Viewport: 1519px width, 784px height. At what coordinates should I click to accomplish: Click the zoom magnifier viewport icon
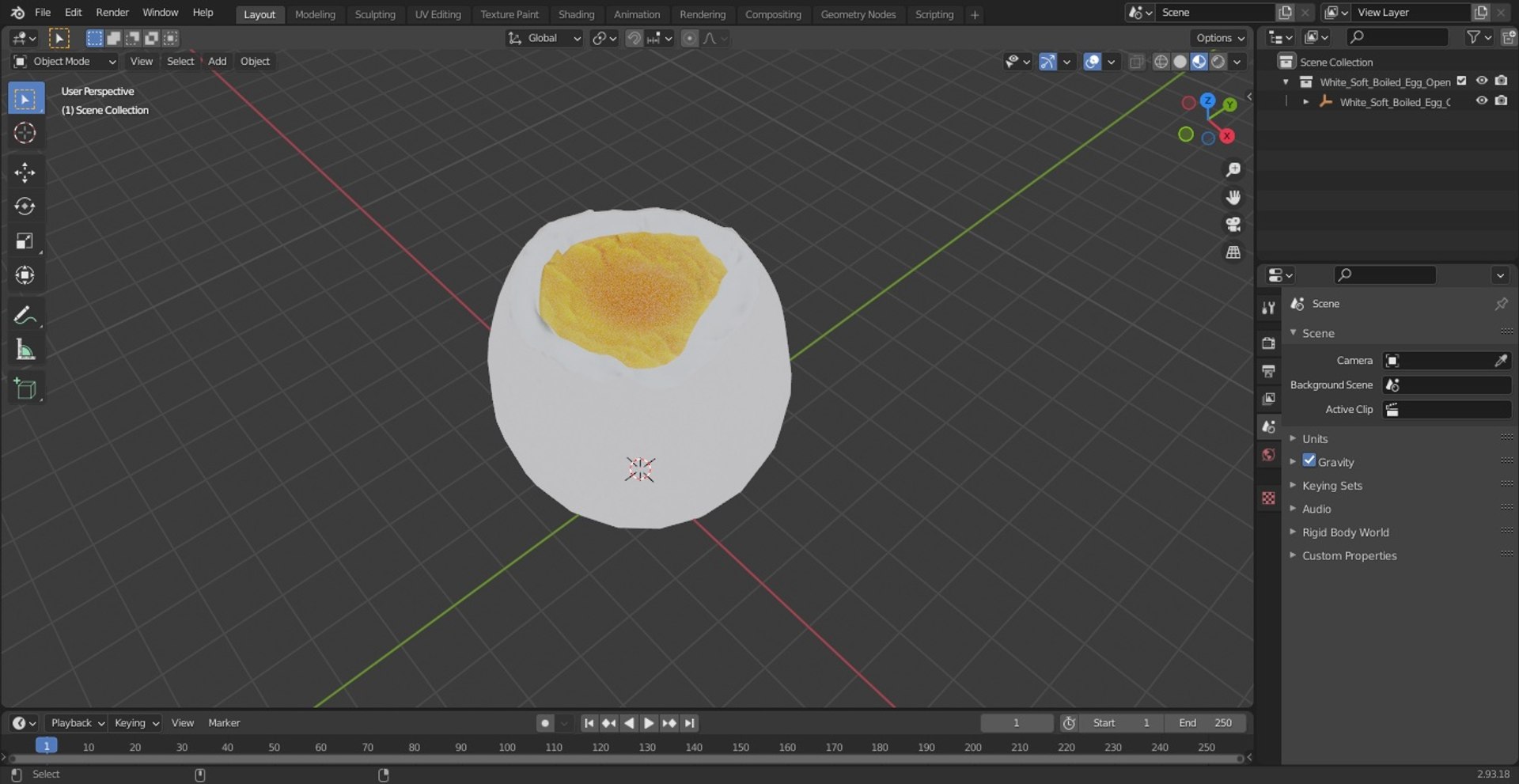1233,170
